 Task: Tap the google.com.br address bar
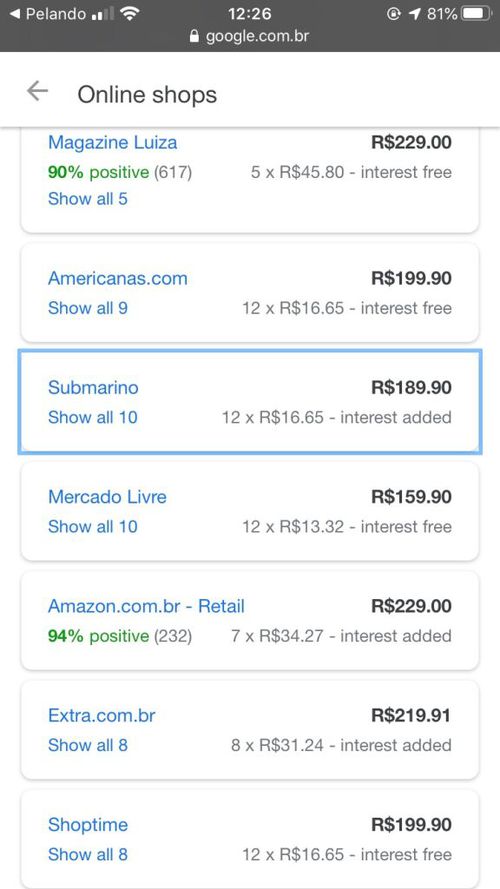[249, 37]
